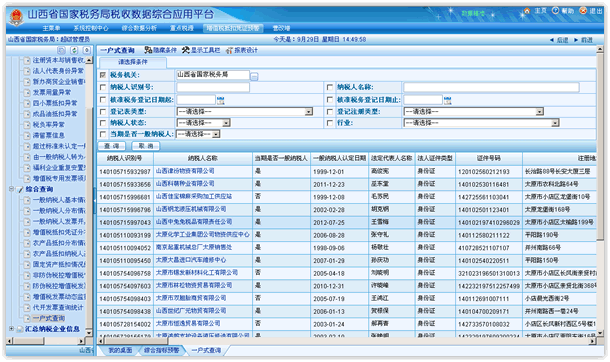Image resolution: width=610 pixels, height=362 pixels.
Task: Open the 主菜单 menu
Action: click(x=51, y=28)
